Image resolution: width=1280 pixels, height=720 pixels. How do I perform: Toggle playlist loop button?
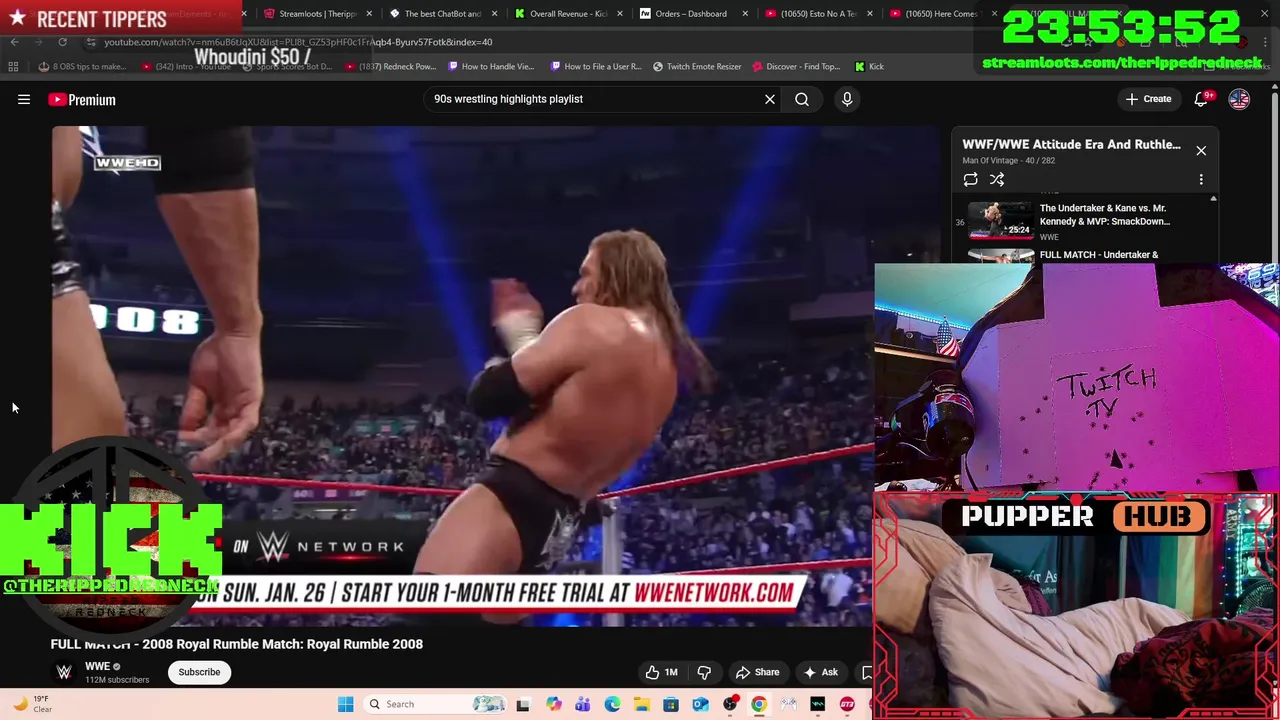[970, 179]
